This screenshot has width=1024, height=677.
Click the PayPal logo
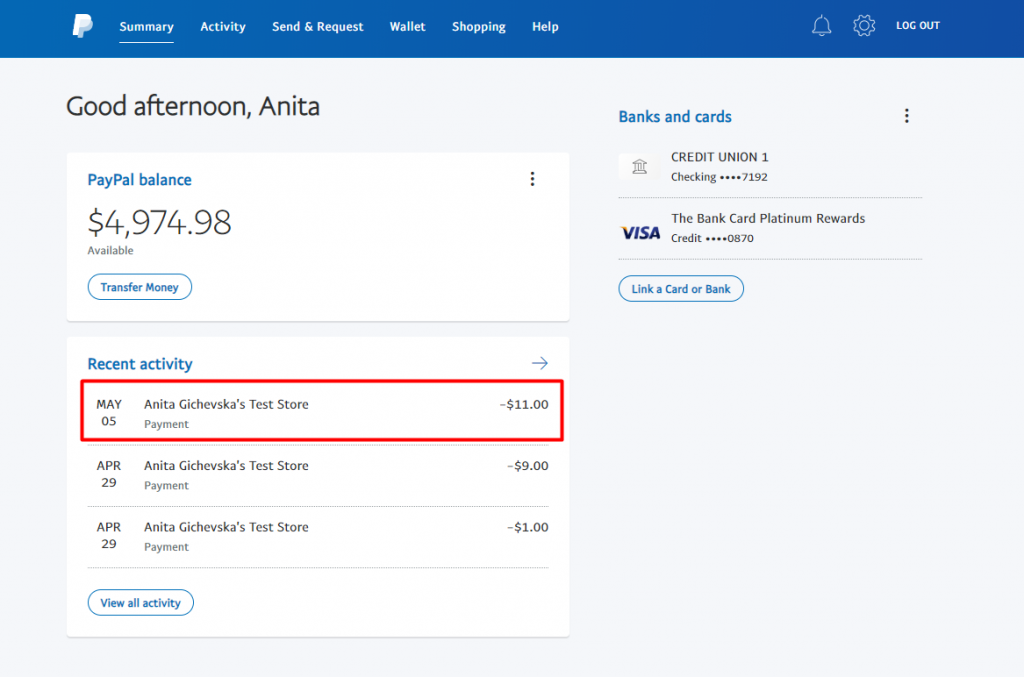tap(82, 26)
